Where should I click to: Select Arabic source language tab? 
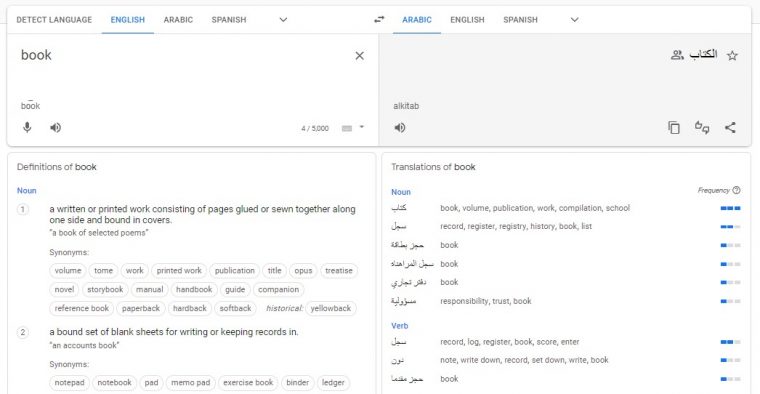pos(178,20)
